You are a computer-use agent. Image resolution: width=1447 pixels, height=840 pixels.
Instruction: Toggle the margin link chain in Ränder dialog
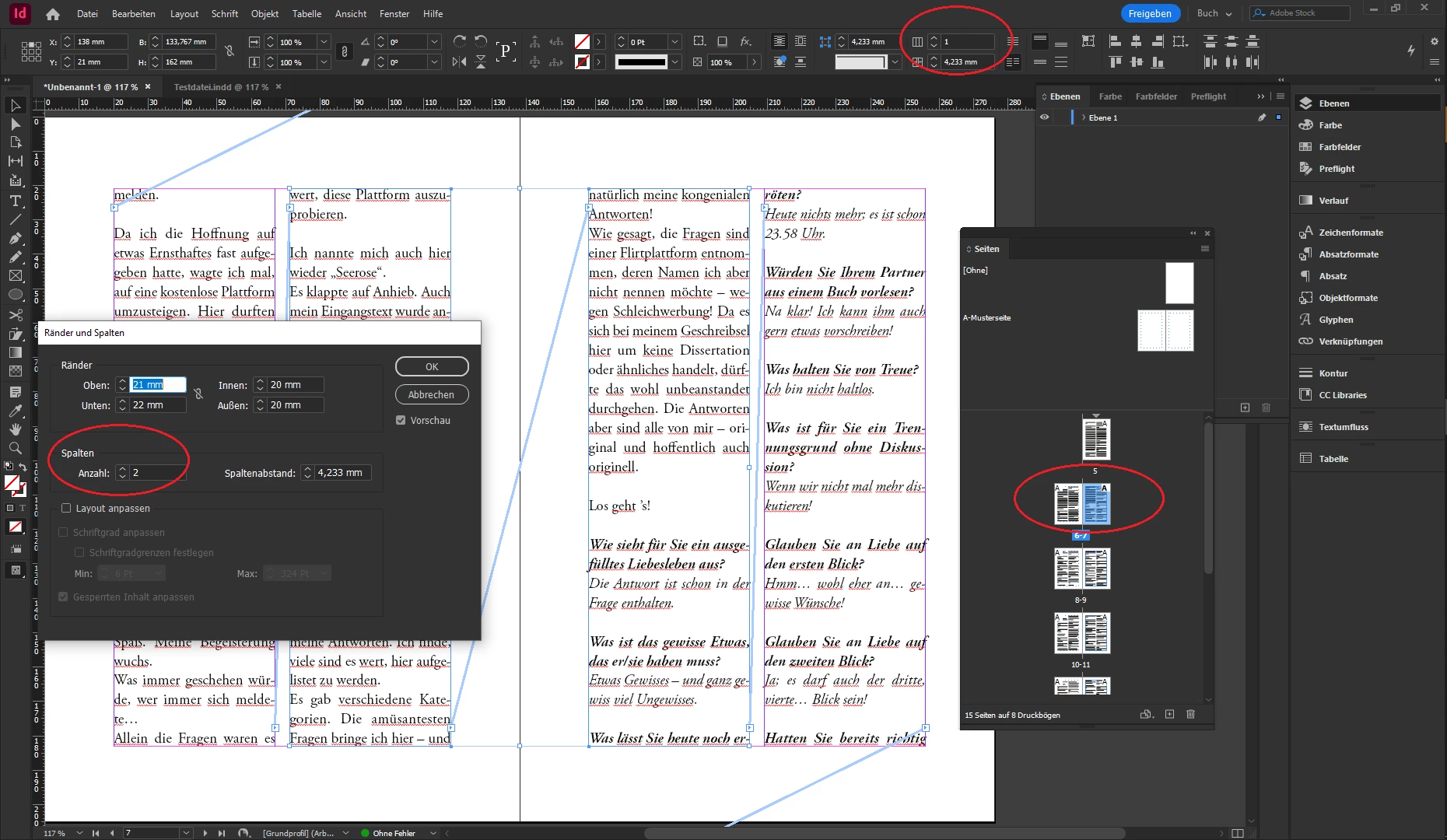pos(198,394)
